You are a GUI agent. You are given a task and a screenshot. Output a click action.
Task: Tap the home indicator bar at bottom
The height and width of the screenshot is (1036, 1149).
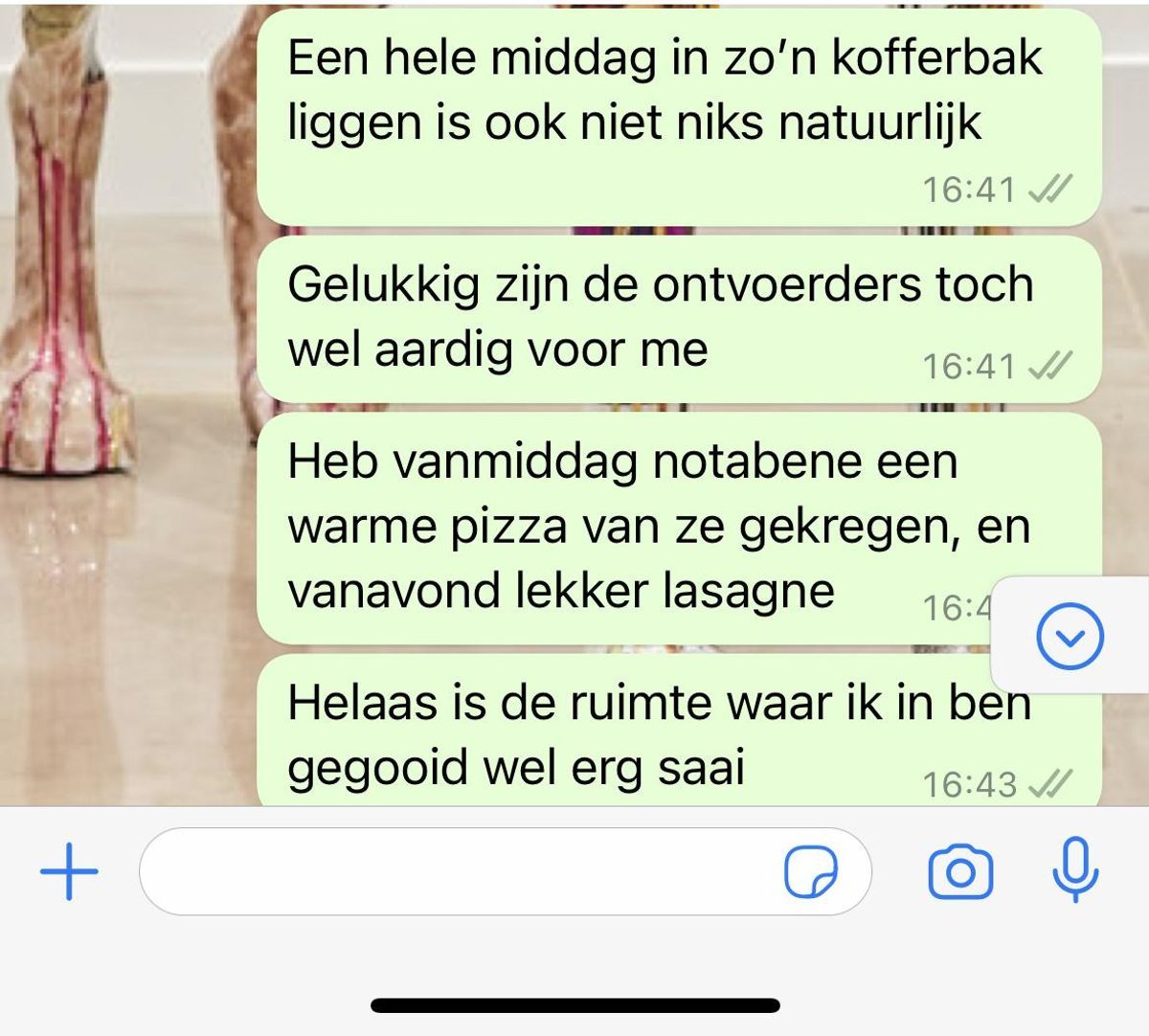(x=575, y=1005)
